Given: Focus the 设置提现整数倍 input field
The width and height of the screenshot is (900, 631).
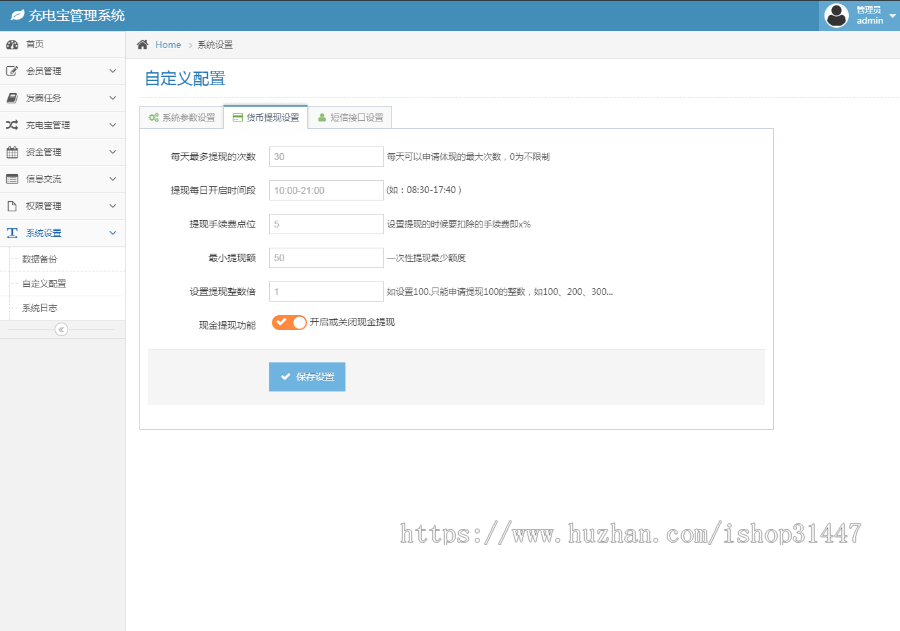Looking at the screenshot, I should [326, 292].
